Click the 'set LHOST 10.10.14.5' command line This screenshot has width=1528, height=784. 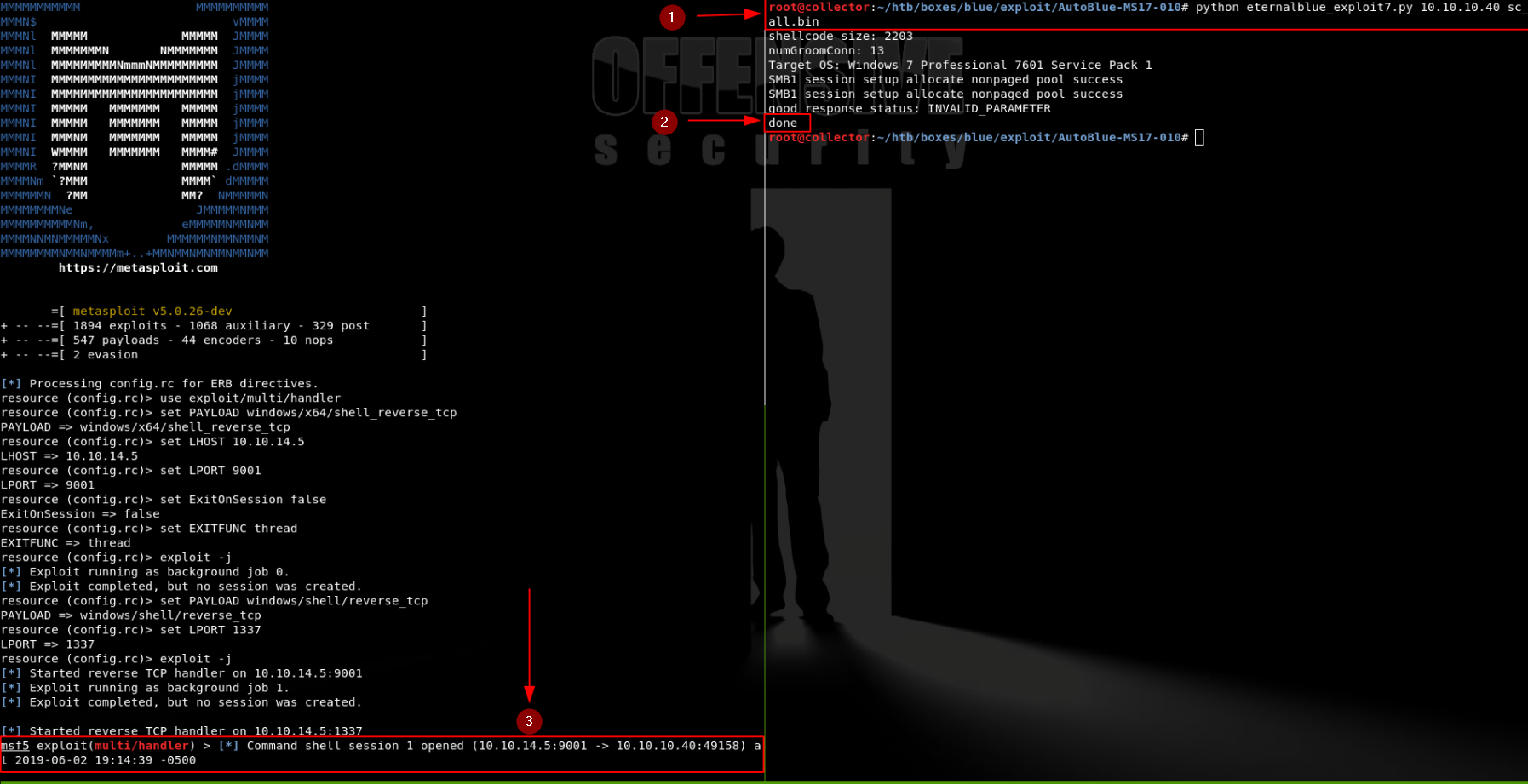click(x=152, y=442)
